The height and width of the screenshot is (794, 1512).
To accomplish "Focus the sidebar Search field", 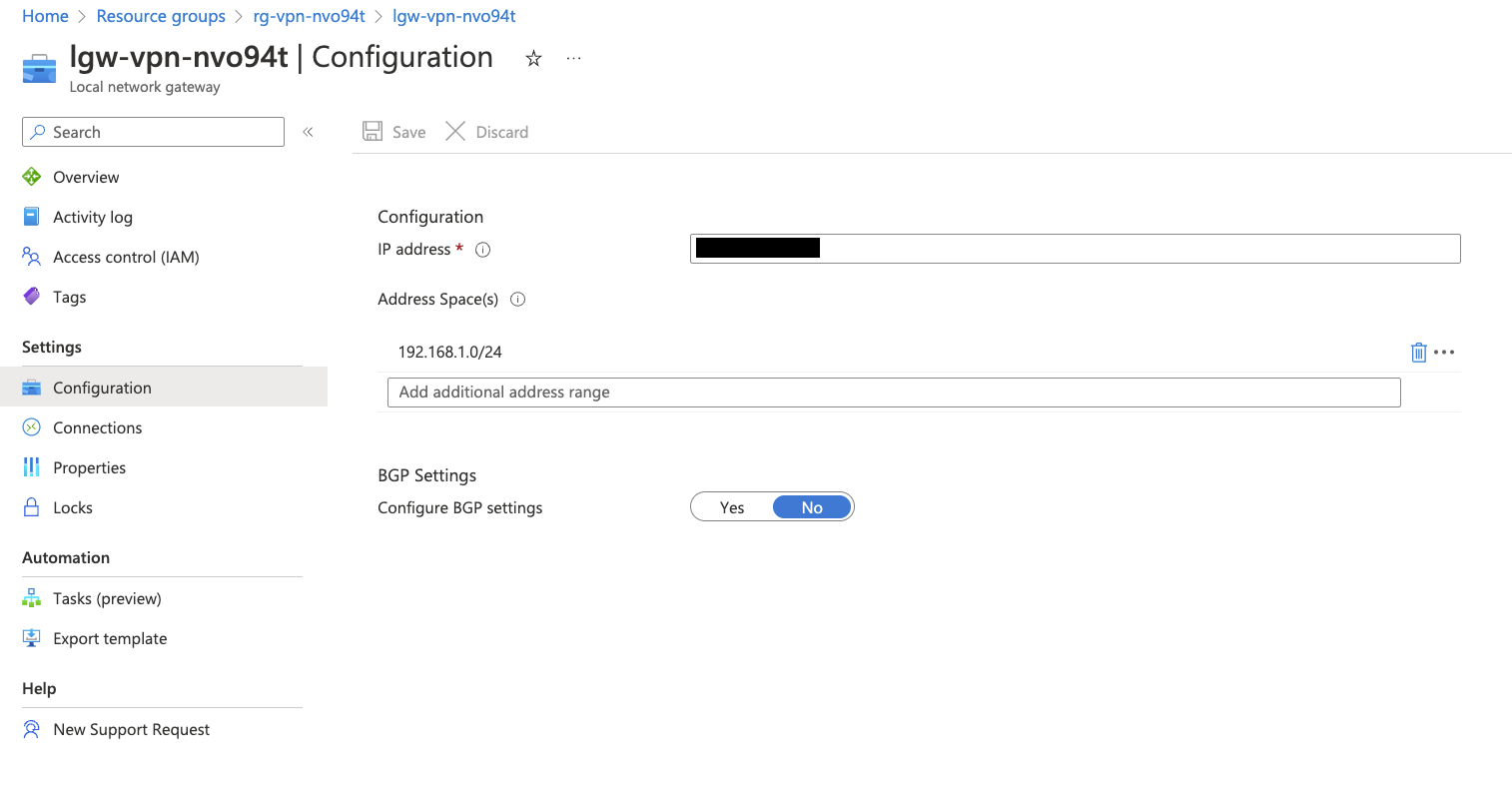I will (x=153, y=132).
